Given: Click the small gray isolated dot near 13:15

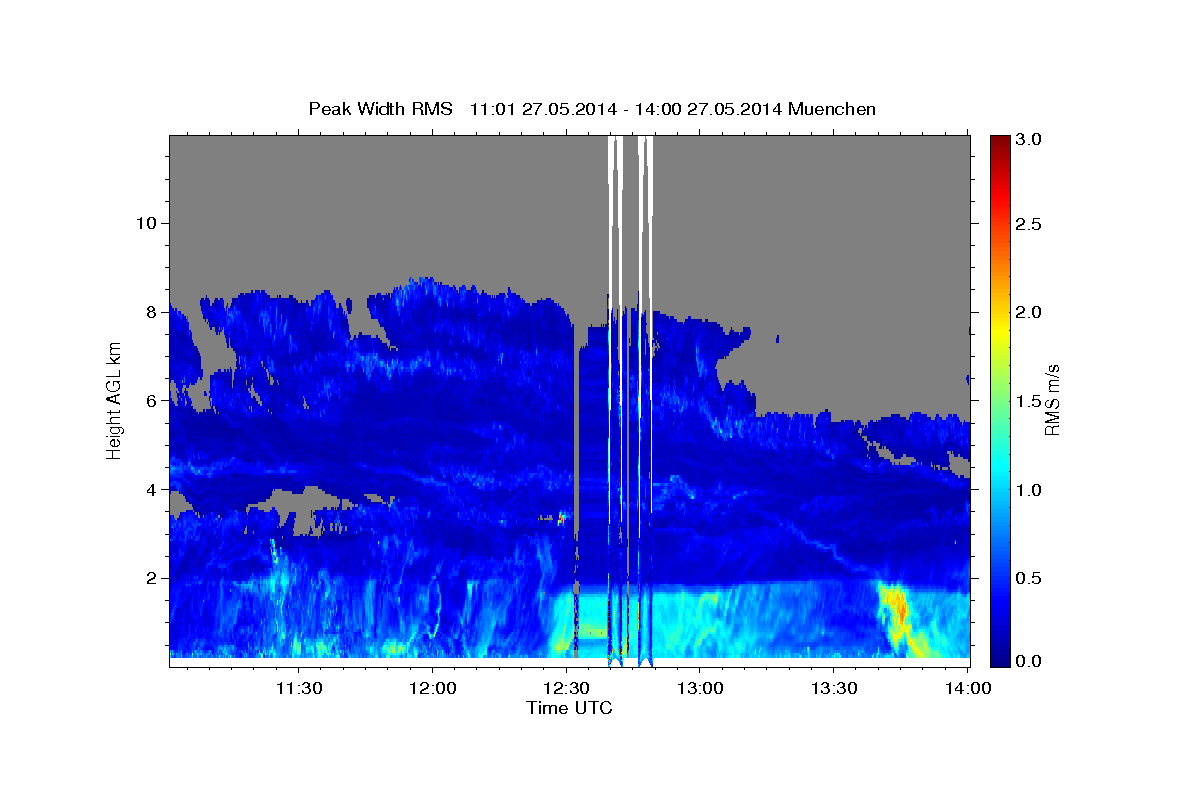Looking at the screenshot, I should coord(777,339).
